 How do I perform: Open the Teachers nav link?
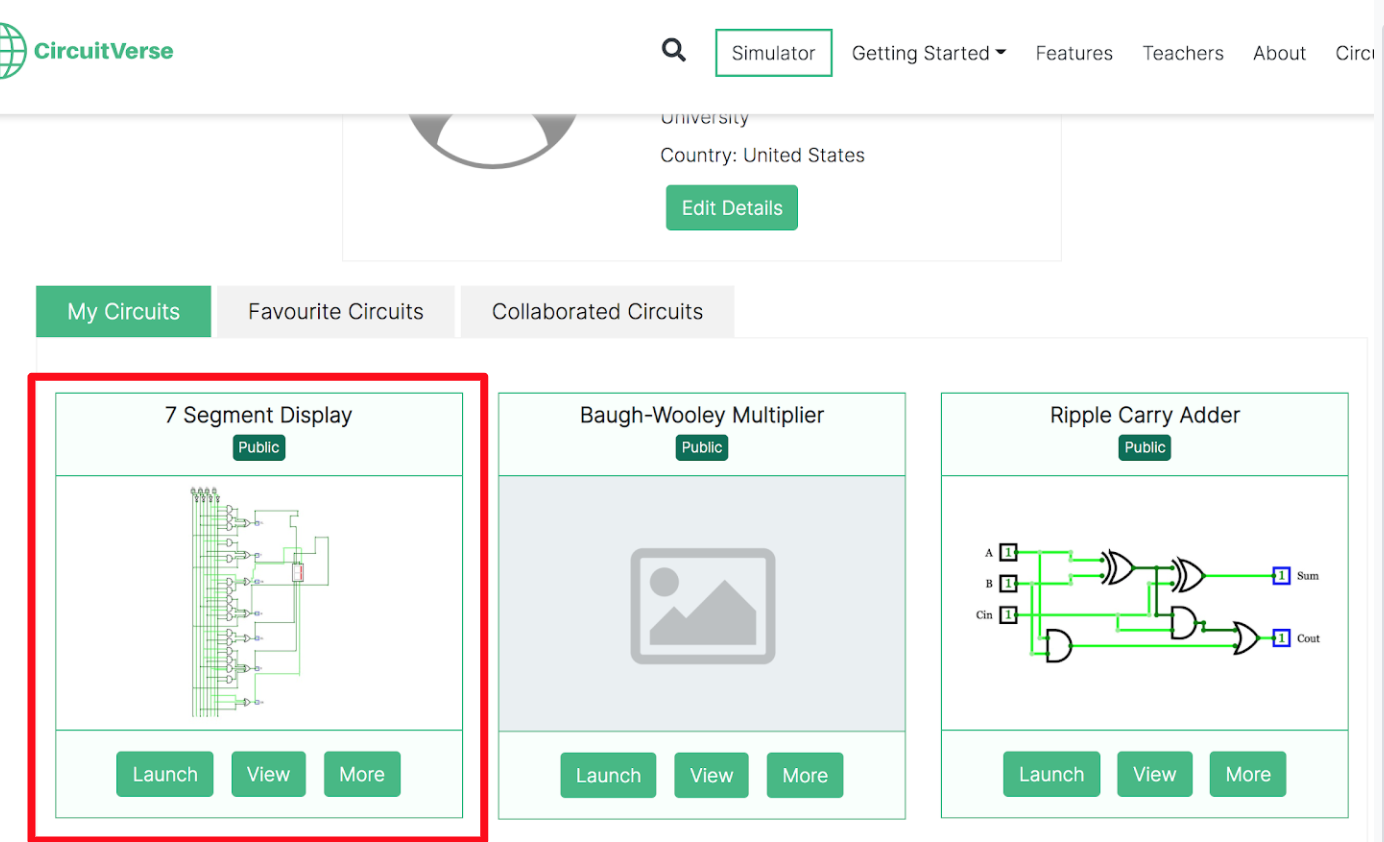pos(1183,54)
